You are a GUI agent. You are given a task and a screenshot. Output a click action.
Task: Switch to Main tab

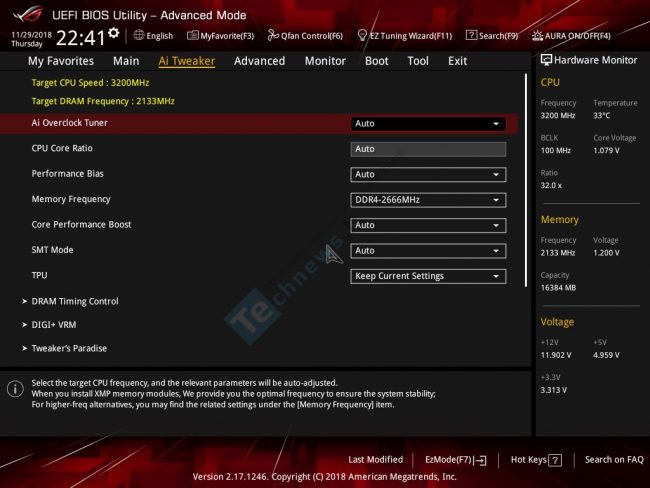click(126, 61)
